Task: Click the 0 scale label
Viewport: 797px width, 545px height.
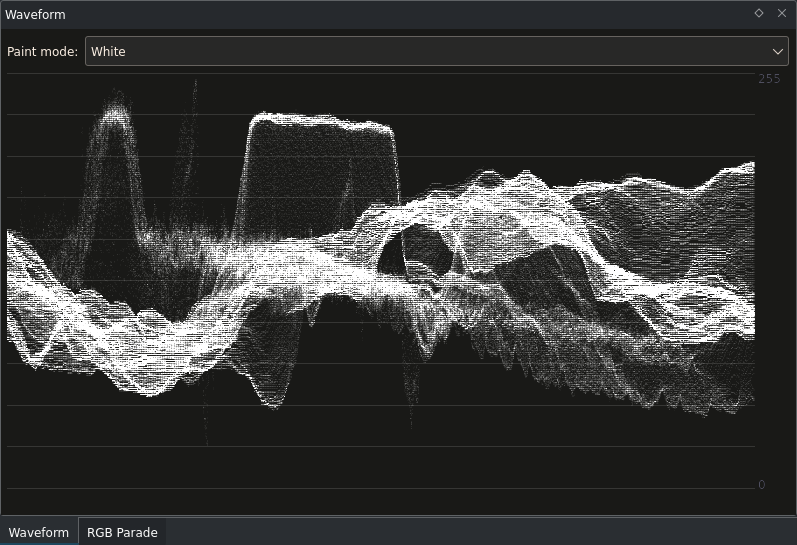Action: (761, 485)
